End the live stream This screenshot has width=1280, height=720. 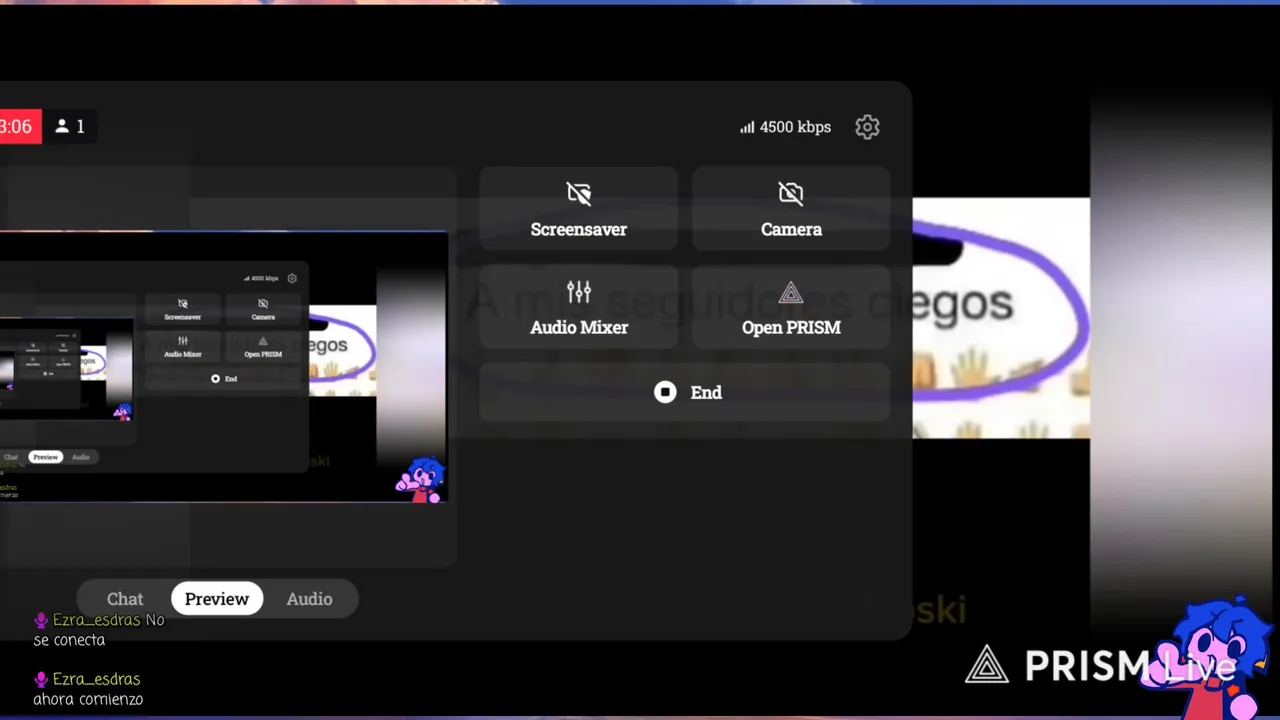685,392
